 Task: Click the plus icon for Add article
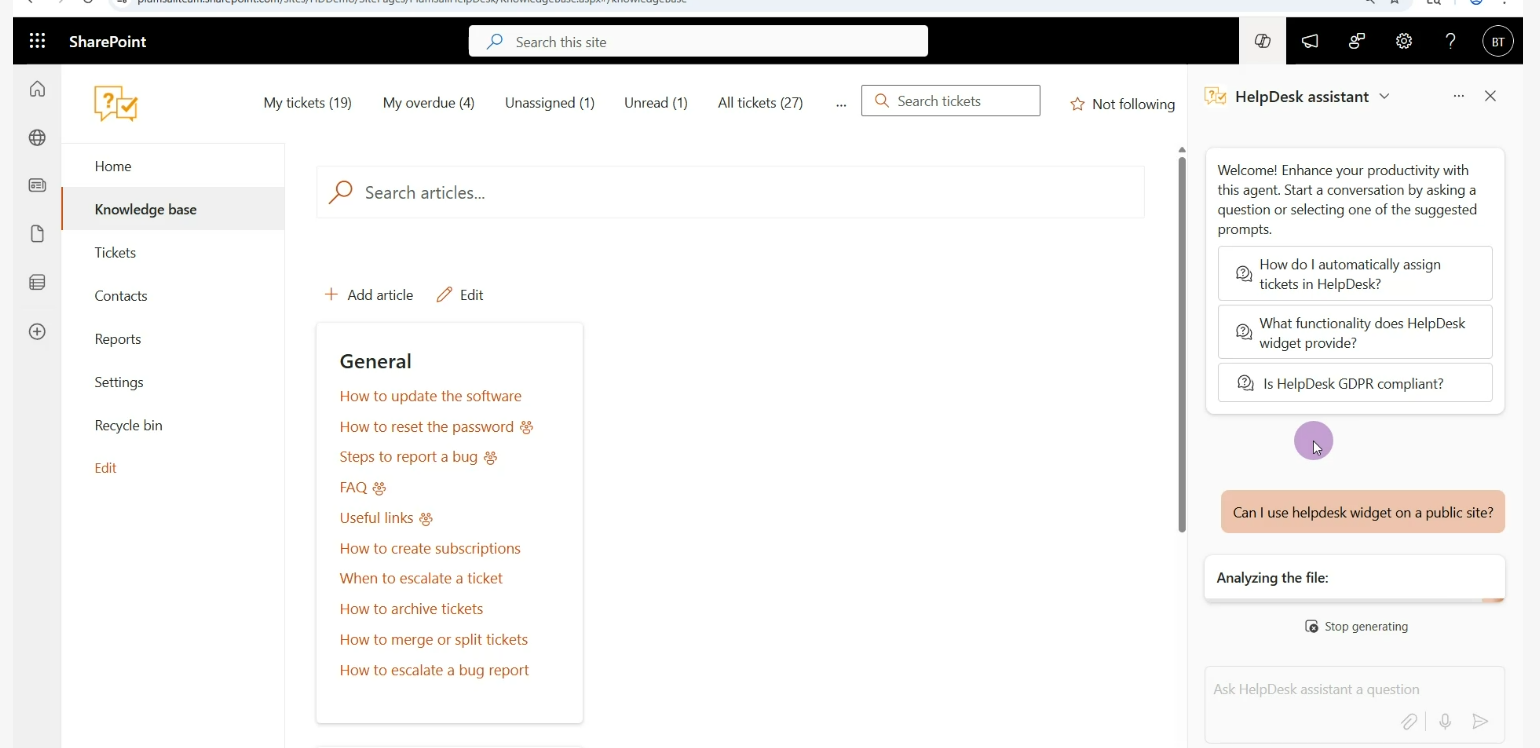[x=332, y=294]
